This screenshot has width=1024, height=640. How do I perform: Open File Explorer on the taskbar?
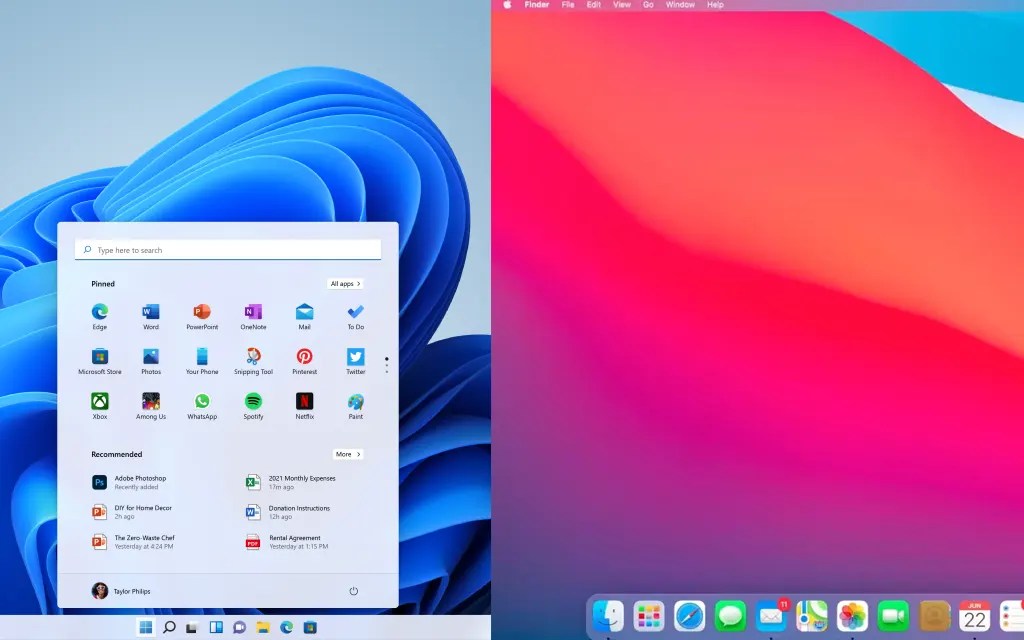(x=263, y=628)
